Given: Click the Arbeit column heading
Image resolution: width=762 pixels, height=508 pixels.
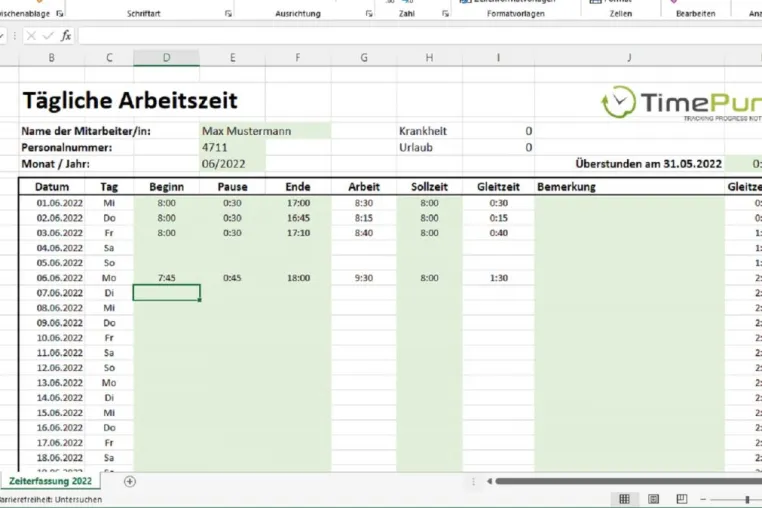Looking at the screenshot, I should click(364, 187).
